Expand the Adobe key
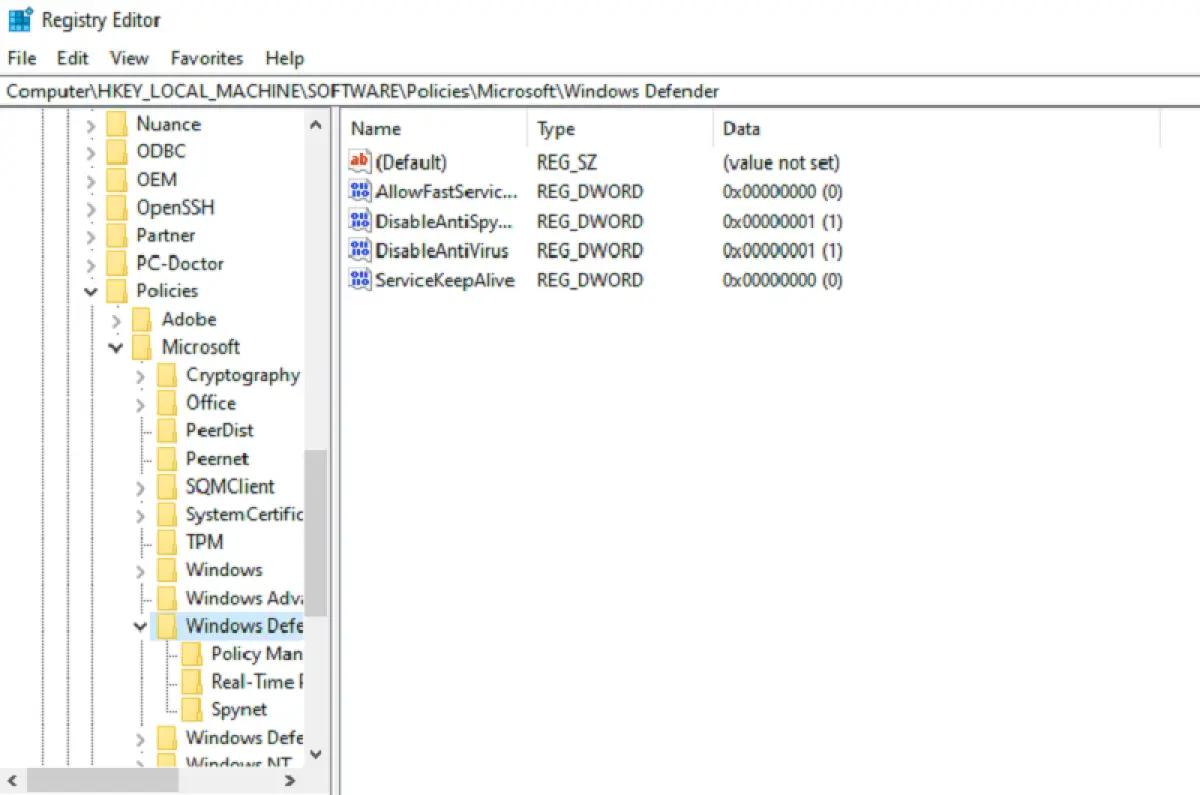 [x=116, y=320]
